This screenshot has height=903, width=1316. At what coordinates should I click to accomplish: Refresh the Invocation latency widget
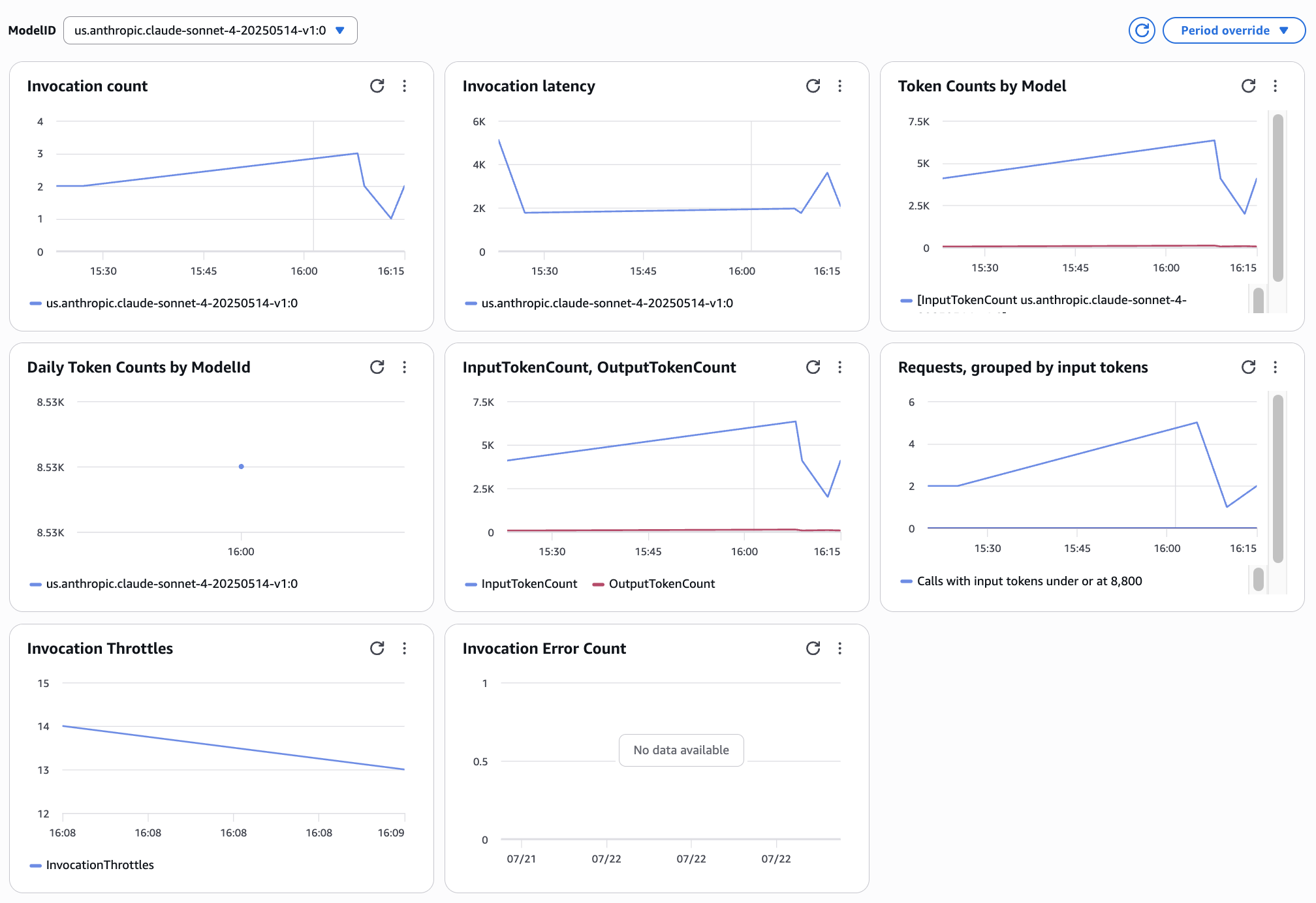pos(813,86)
